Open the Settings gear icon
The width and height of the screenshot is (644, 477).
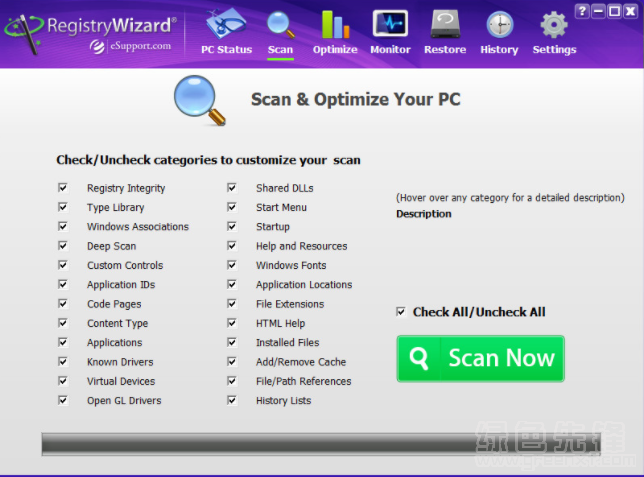(x=554, y=25)
